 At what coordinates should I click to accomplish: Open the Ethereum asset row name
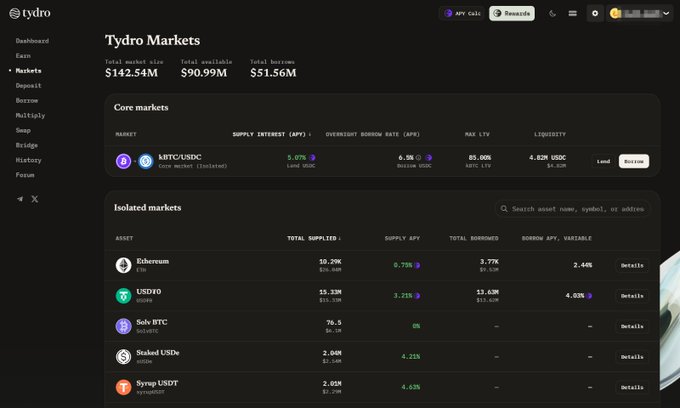(153, 261)
